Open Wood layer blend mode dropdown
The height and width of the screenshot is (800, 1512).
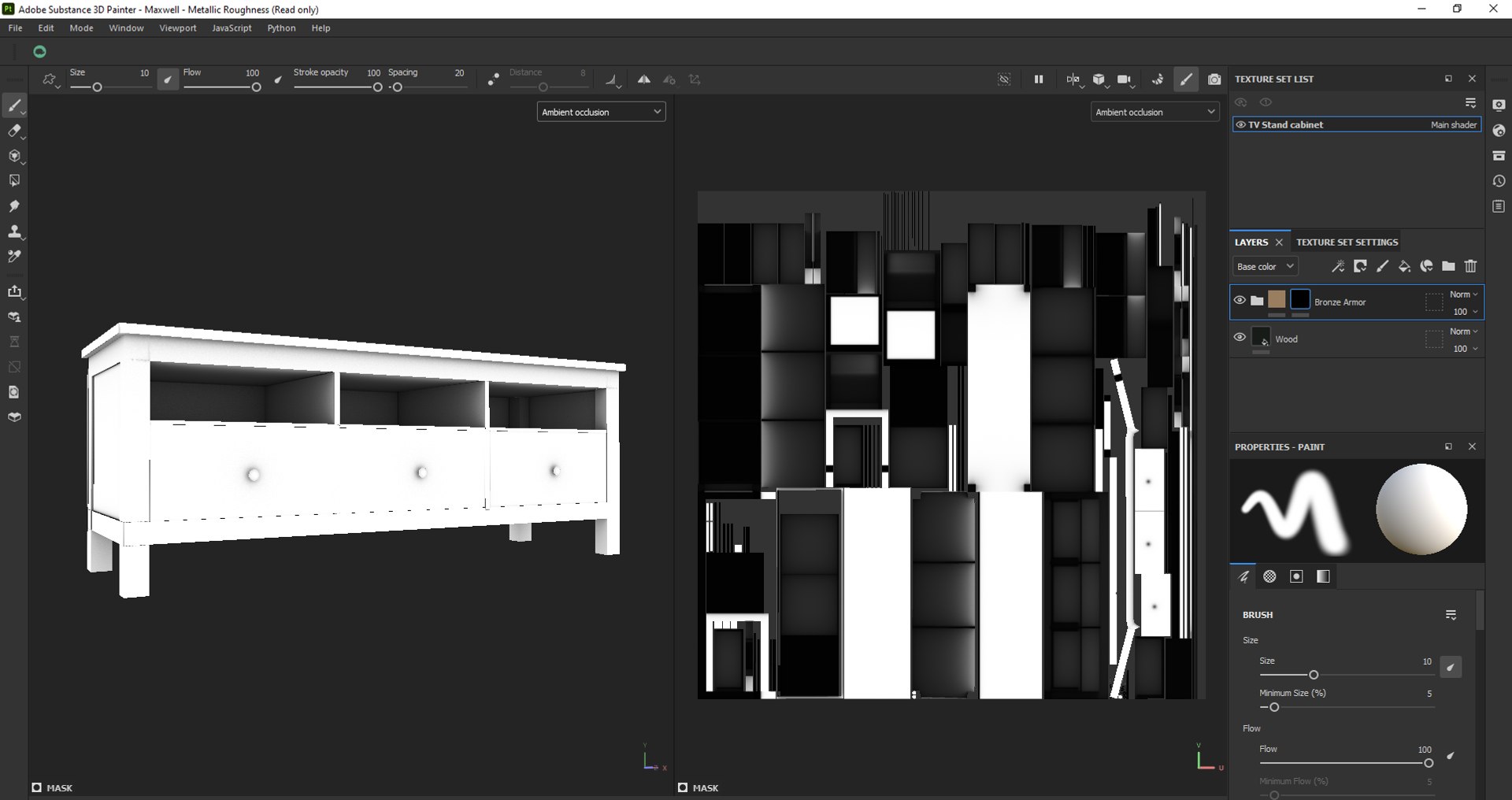[1464, 331]
